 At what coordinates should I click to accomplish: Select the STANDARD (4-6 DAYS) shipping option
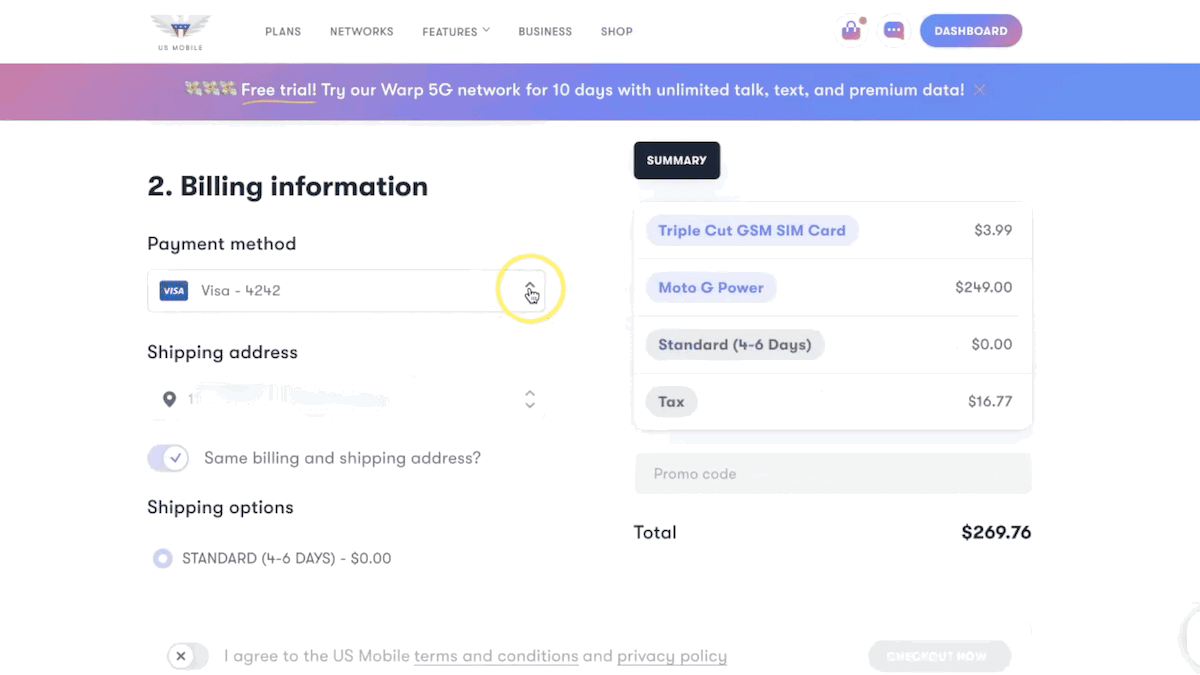click(162, 558)
